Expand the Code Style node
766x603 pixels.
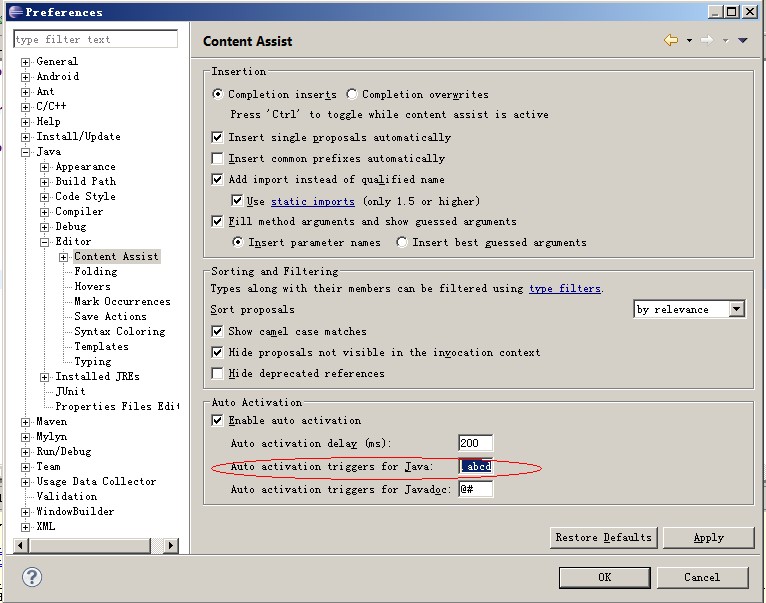(x=44, y=197)
